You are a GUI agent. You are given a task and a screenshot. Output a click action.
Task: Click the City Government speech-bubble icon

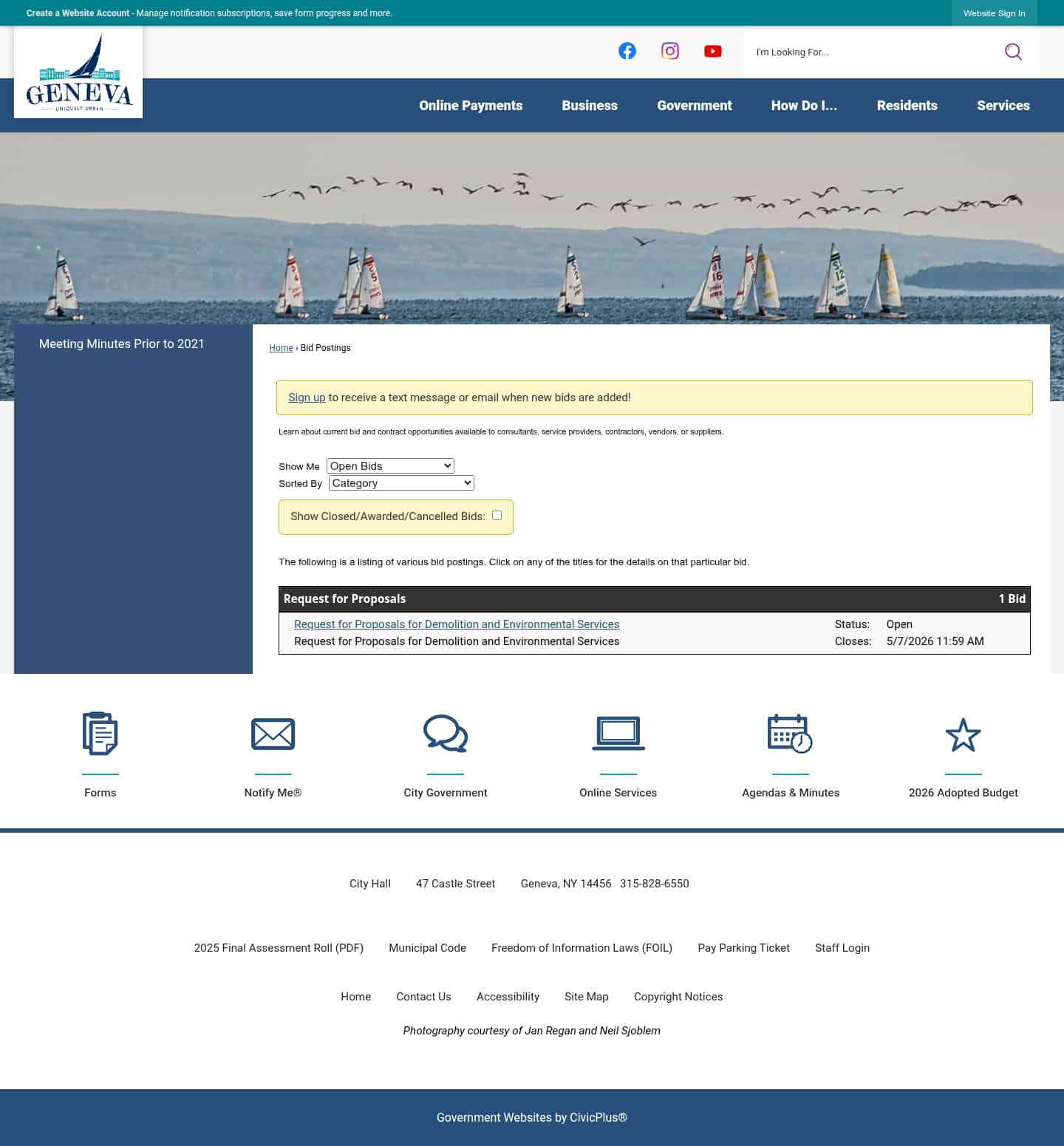(446, 734)
